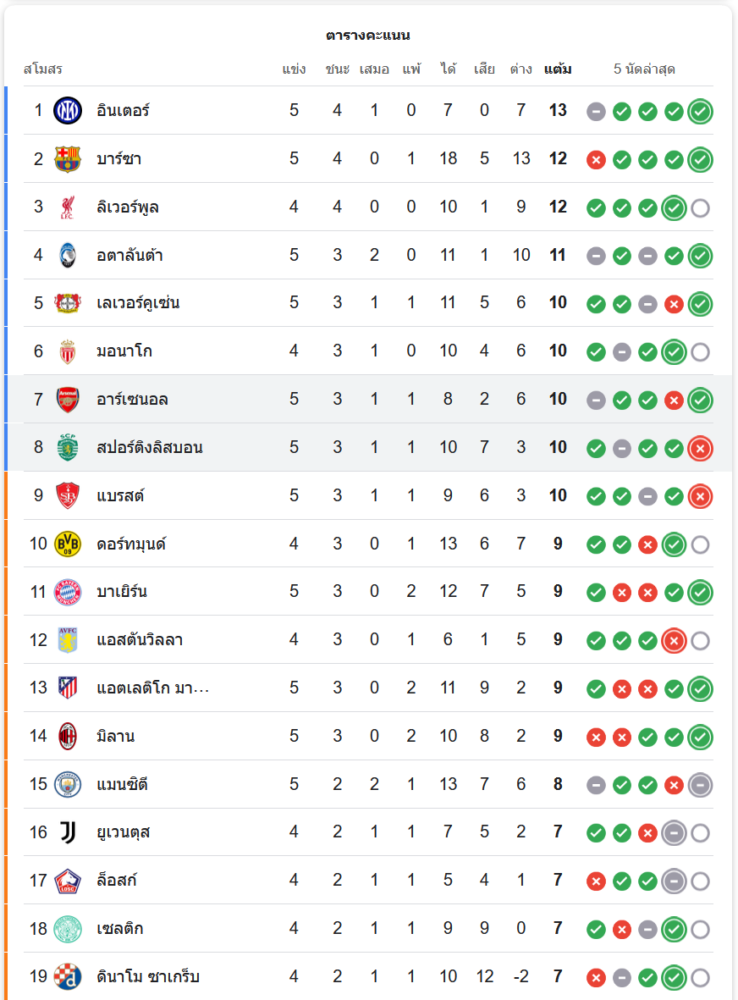Click the Atalanta club crest icon
Screen dimensions: 738x1000
(x=67, y=255)
